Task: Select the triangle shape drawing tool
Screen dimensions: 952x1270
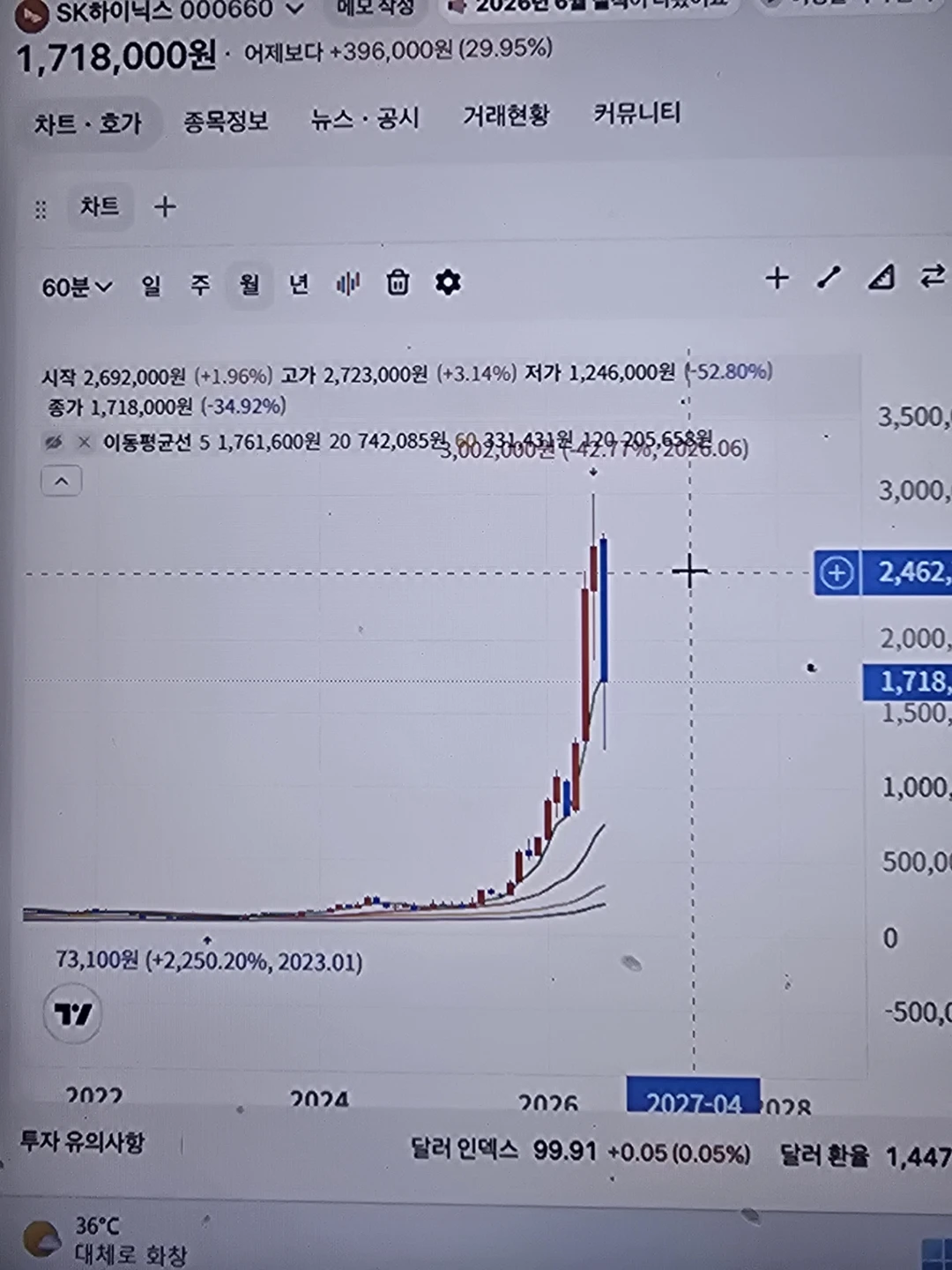Action: tap(881, 278)
